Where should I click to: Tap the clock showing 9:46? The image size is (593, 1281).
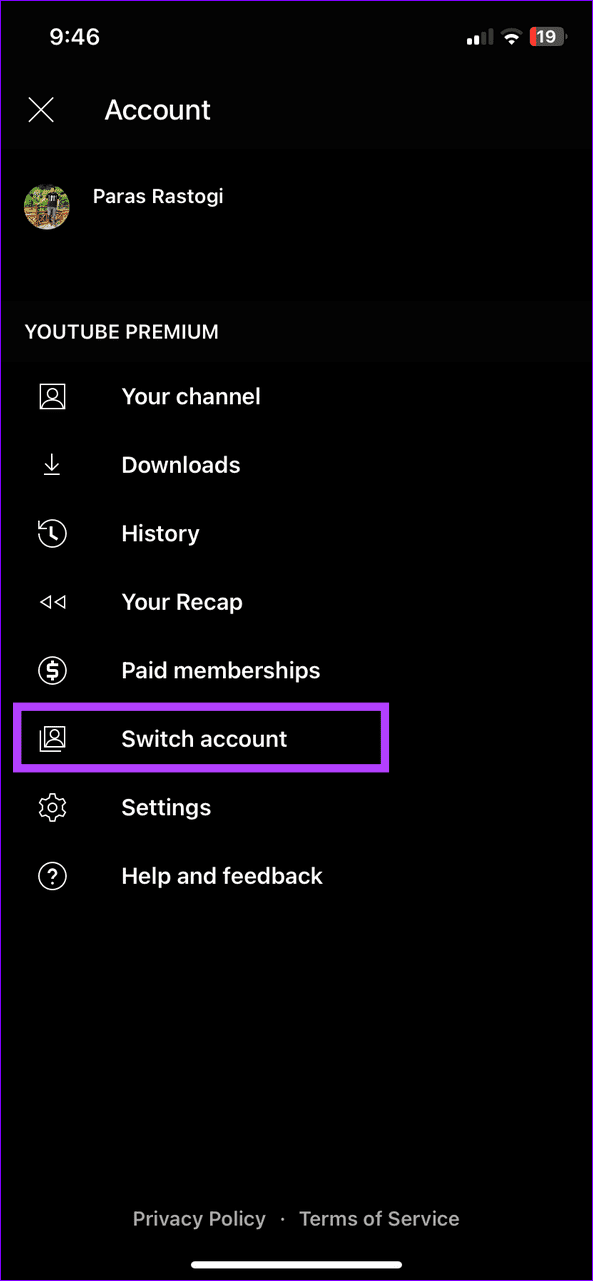click(74, 37)
